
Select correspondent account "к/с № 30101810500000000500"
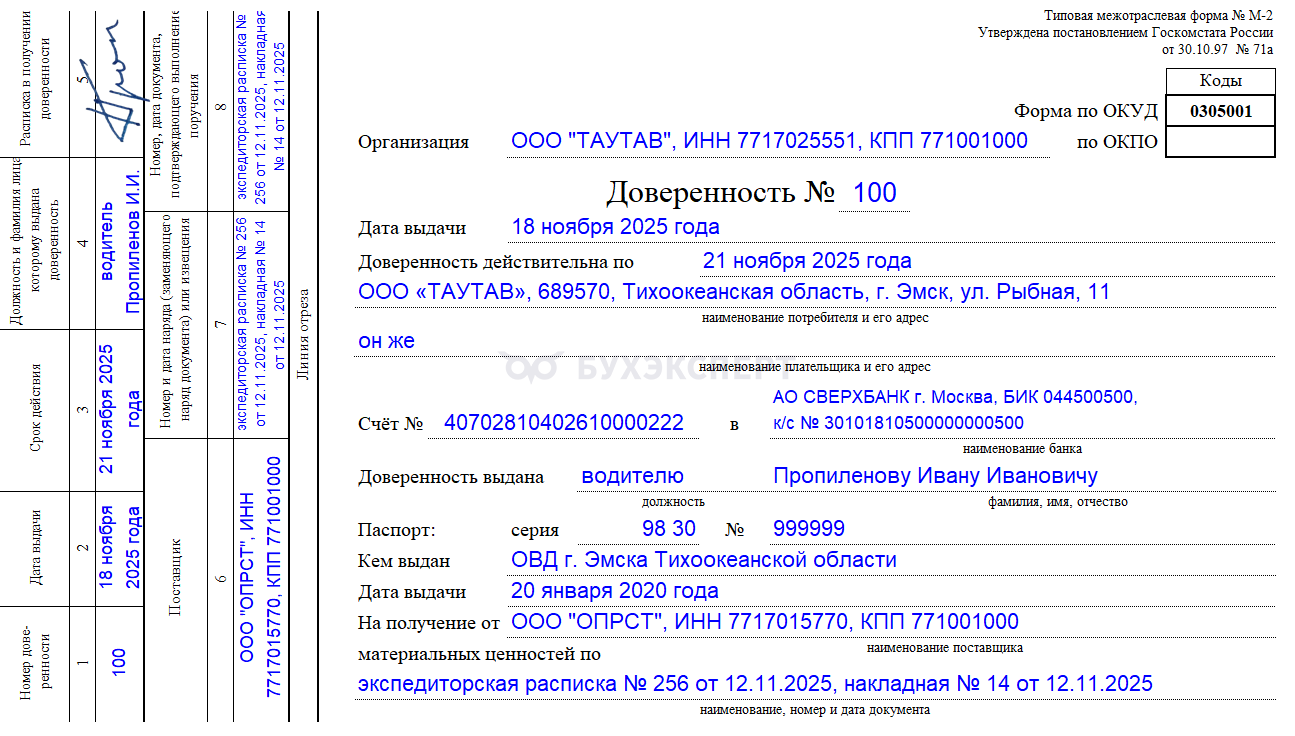click(899, 423)
